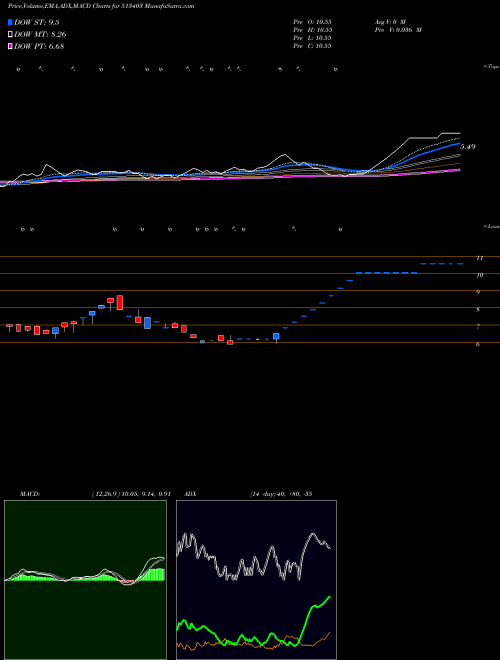Click the Pre V: 0.036 M volume text
The width and height of the screenshot is (500, 660).
point(398,30)
